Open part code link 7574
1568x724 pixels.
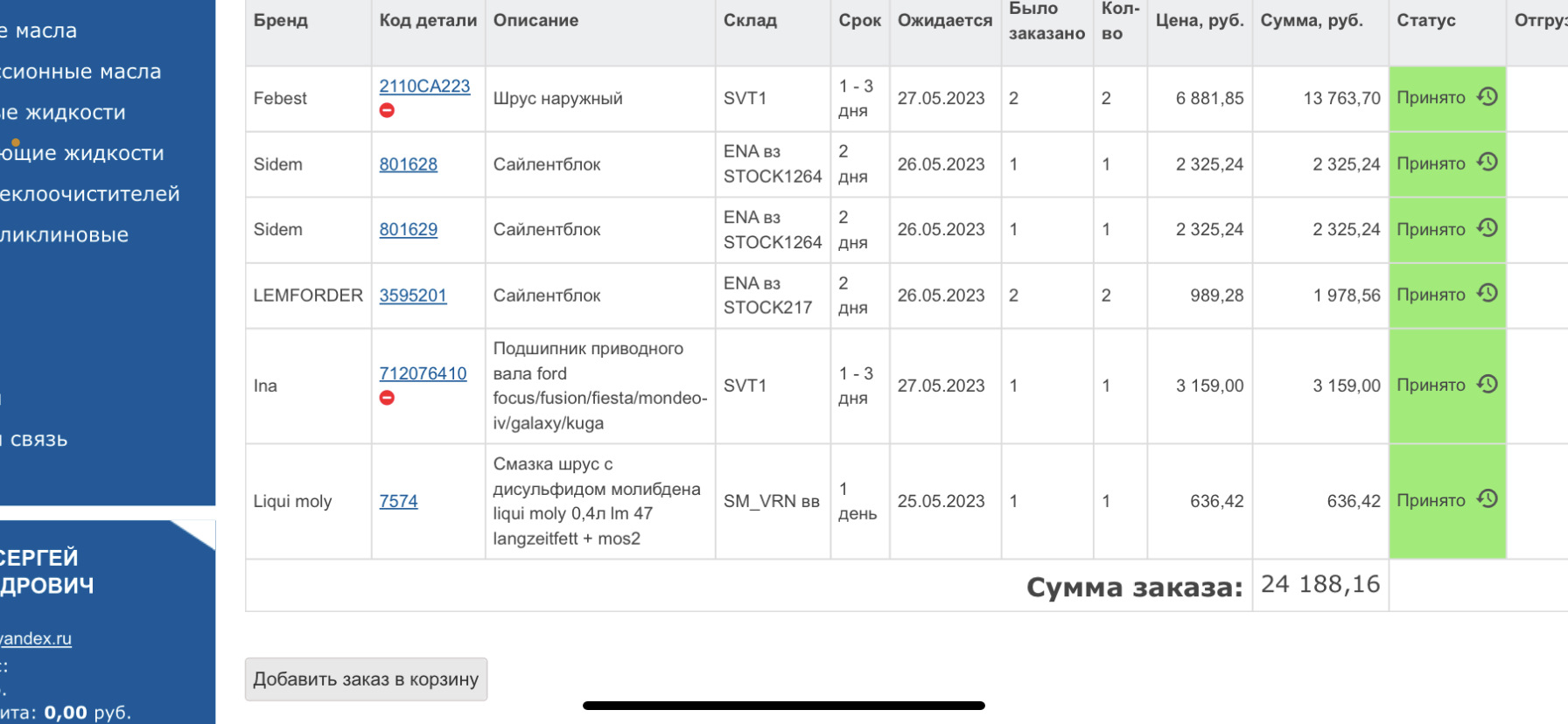(x=398, y=501)
